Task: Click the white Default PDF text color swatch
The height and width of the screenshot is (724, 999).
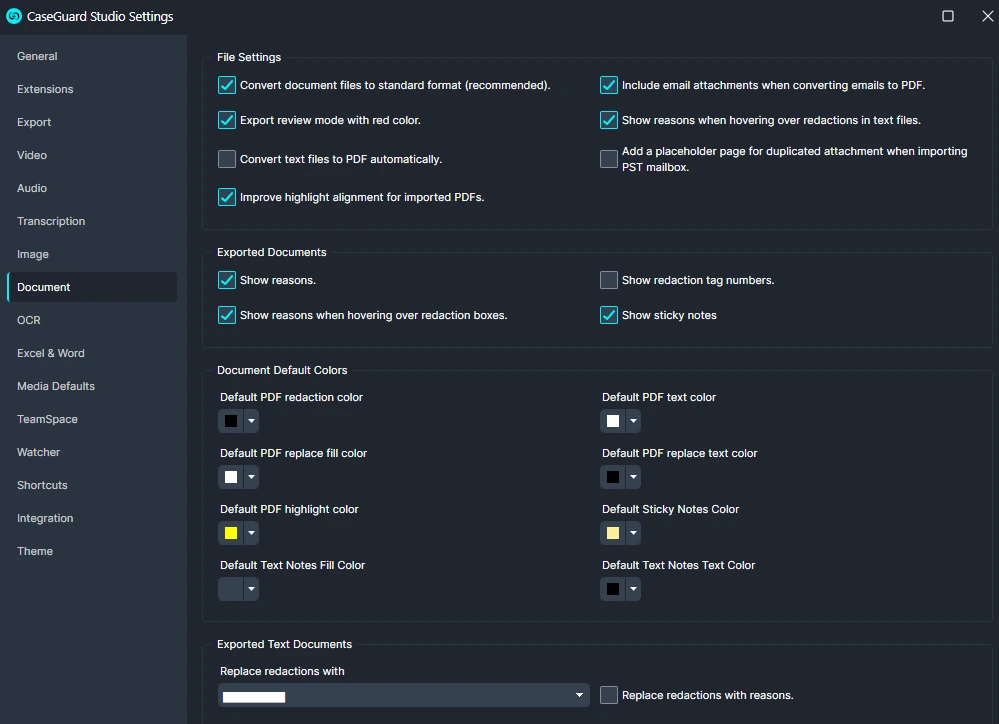Action: point(613,421)
